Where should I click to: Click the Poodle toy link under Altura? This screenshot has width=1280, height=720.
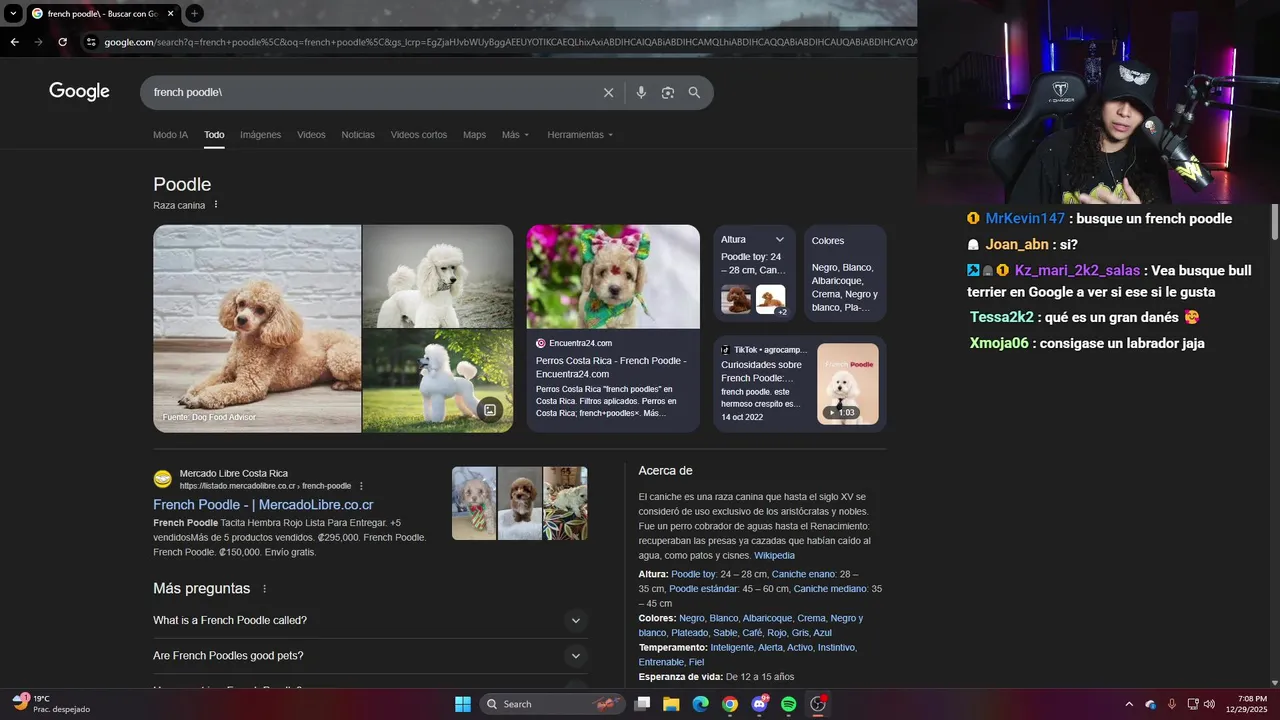(x=693, y=574)
